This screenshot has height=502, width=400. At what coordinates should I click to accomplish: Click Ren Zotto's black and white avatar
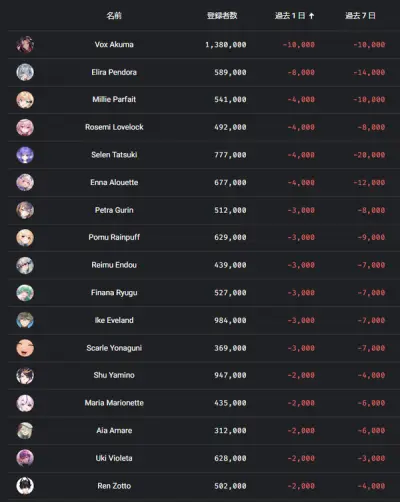click(x=25, y=486)
